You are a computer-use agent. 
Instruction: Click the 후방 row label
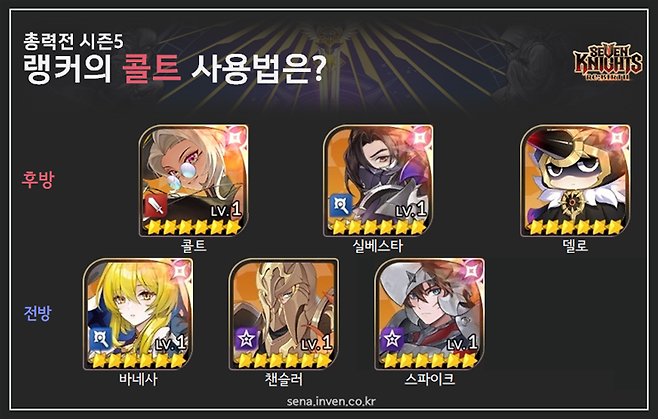[38, 180]
